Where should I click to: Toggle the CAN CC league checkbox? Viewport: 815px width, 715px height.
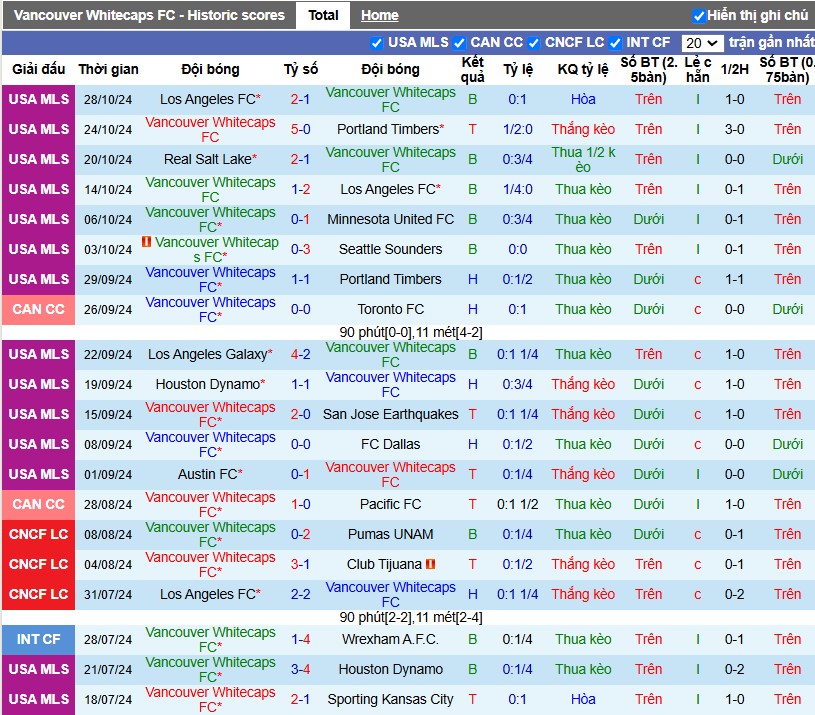(x=459, y=43)
